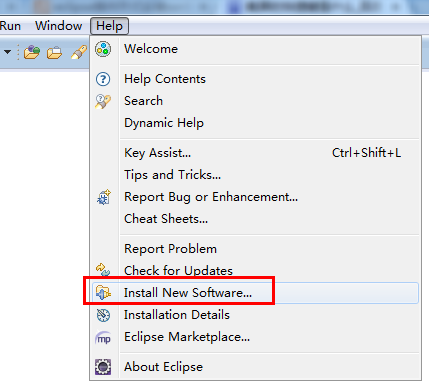Open Help Contents from the menu
The width and height of the screenshot is (429, 385).
click(x=255, y=79)
